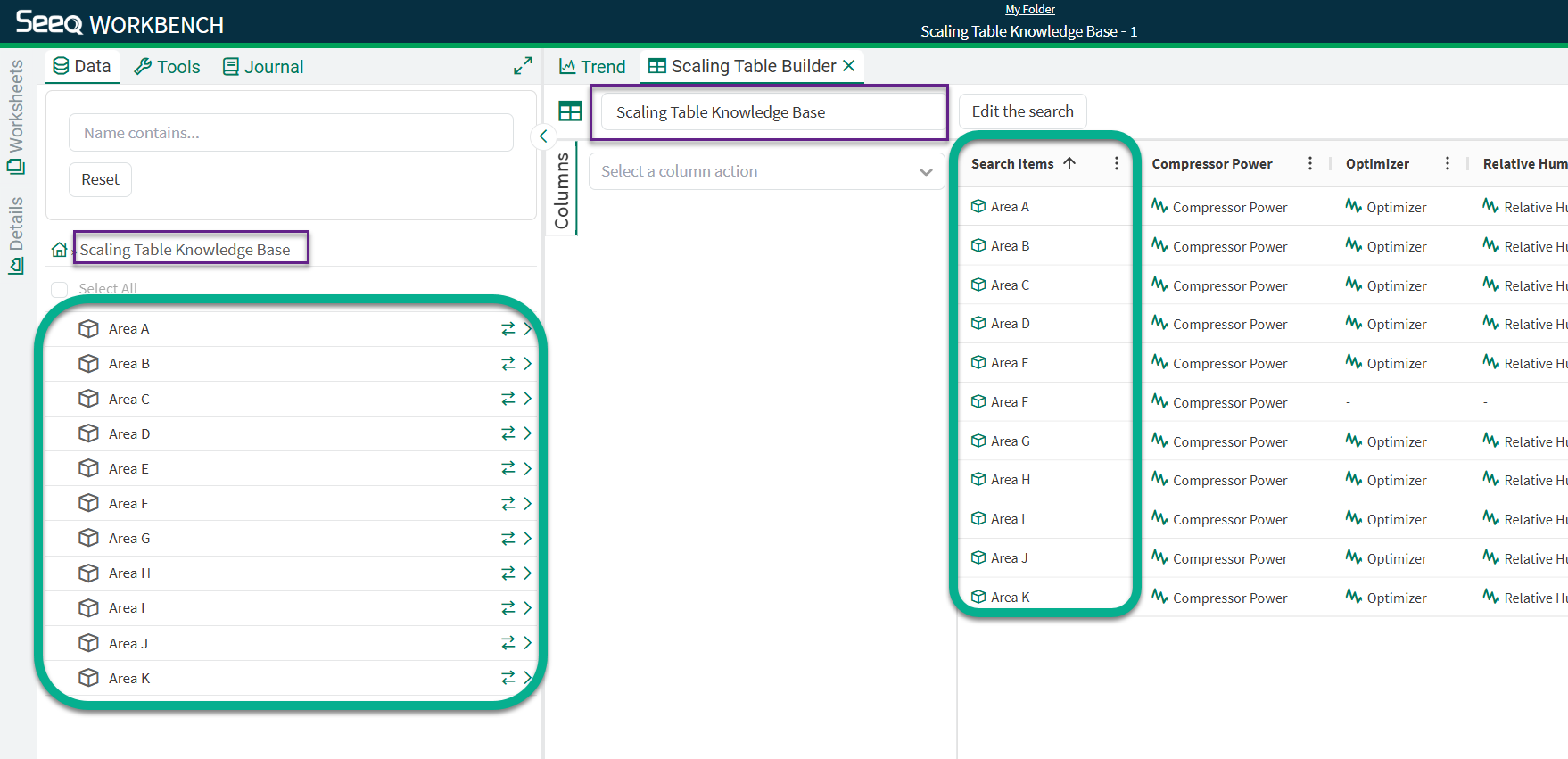
Task: Click the Reset button
Action: click(100, 179)
